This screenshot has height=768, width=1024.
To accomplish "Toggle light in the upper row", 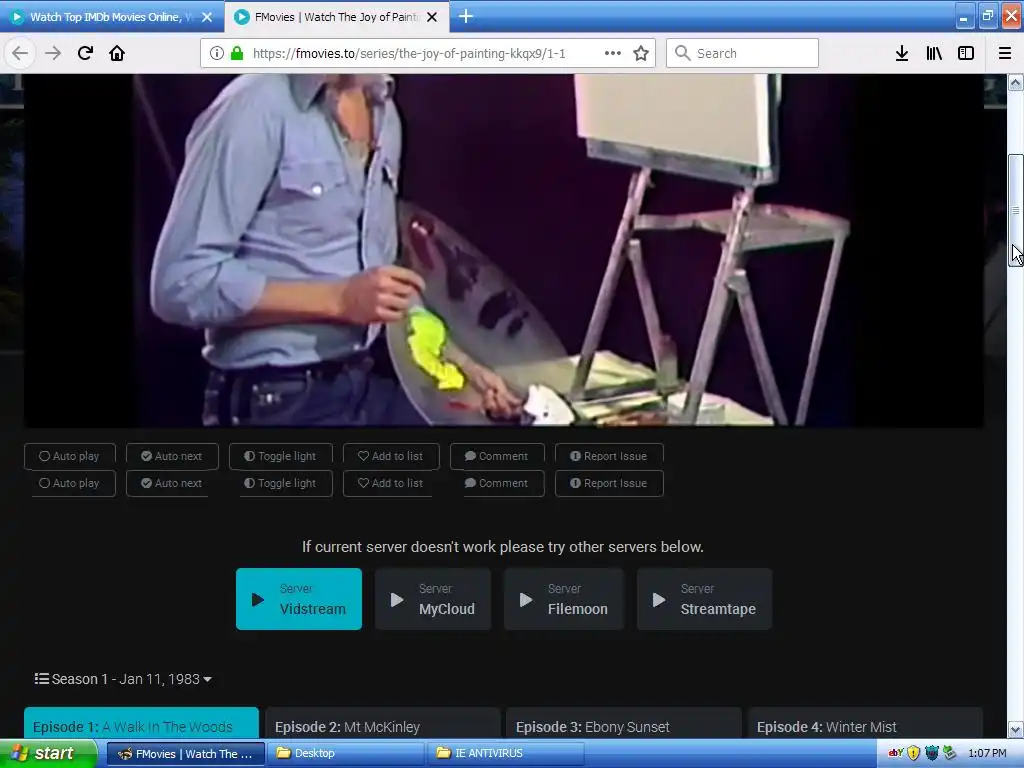I will click(281, 456).
